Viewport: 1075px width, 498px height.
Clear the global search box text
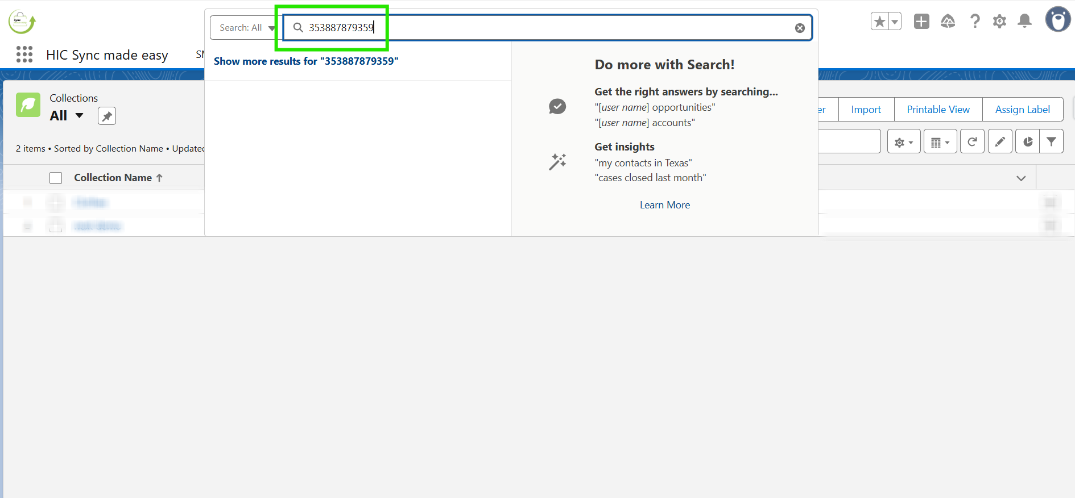click(800, 28)
